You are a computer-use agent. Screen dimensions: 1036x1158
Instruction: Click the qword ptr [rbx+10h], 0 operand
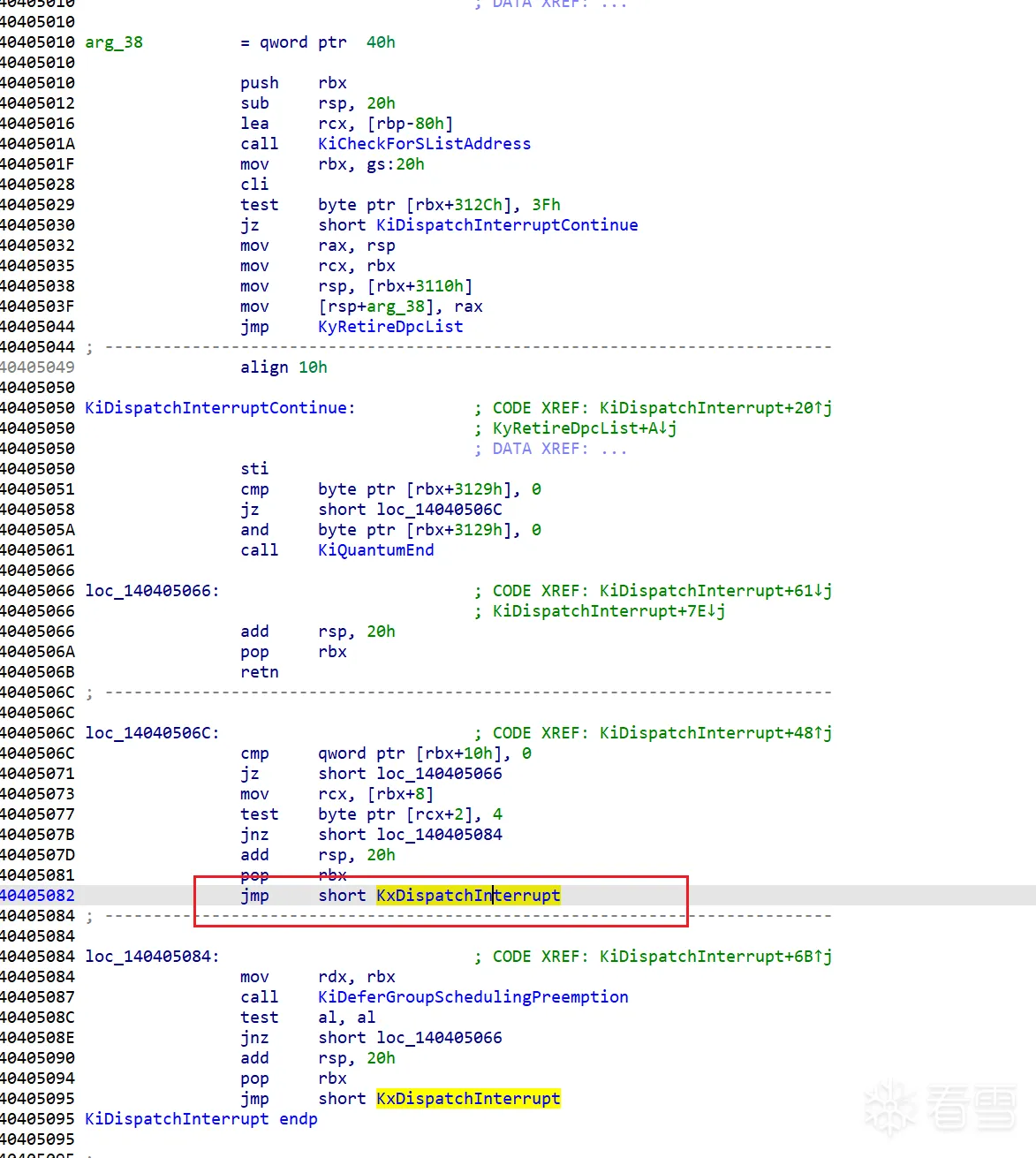point(425,753)
